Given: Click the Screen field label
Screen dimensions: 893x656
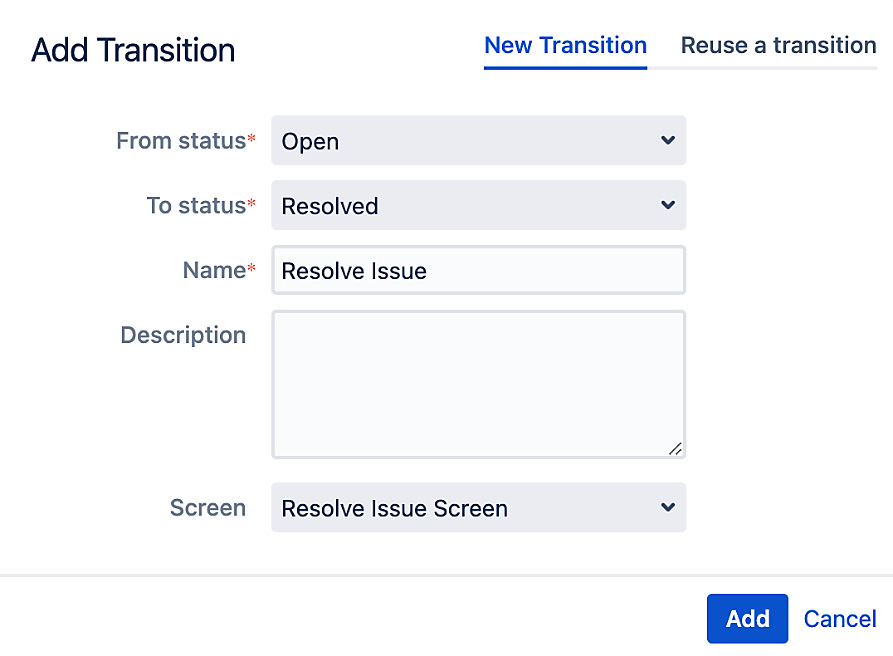Looking at the screenshot, I should click(x=208, y=507).
